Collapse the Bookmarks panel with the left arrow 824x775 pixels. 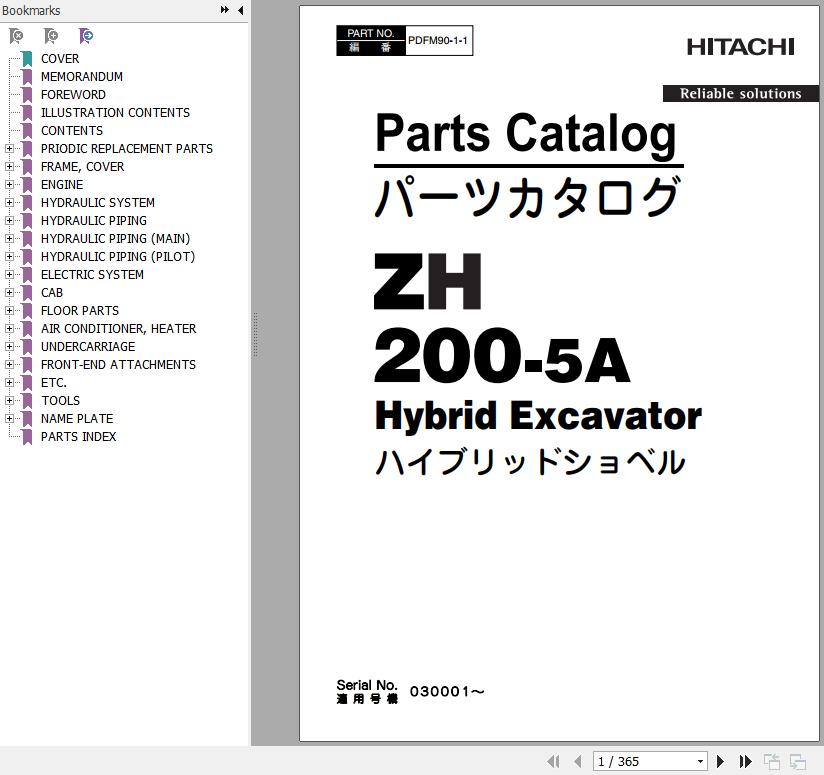tap(240, 10)
